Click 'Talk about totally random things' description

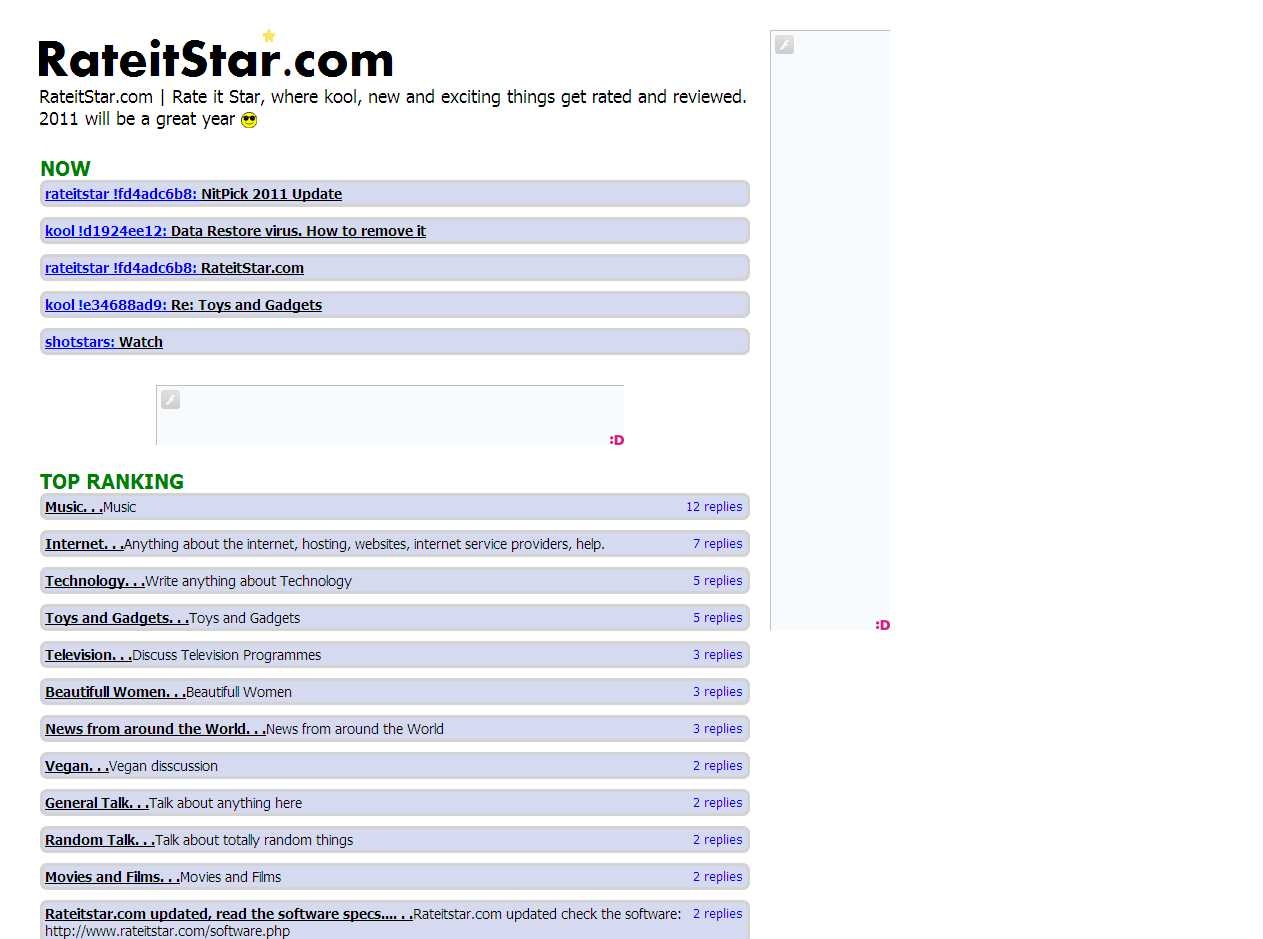(254, 840)
